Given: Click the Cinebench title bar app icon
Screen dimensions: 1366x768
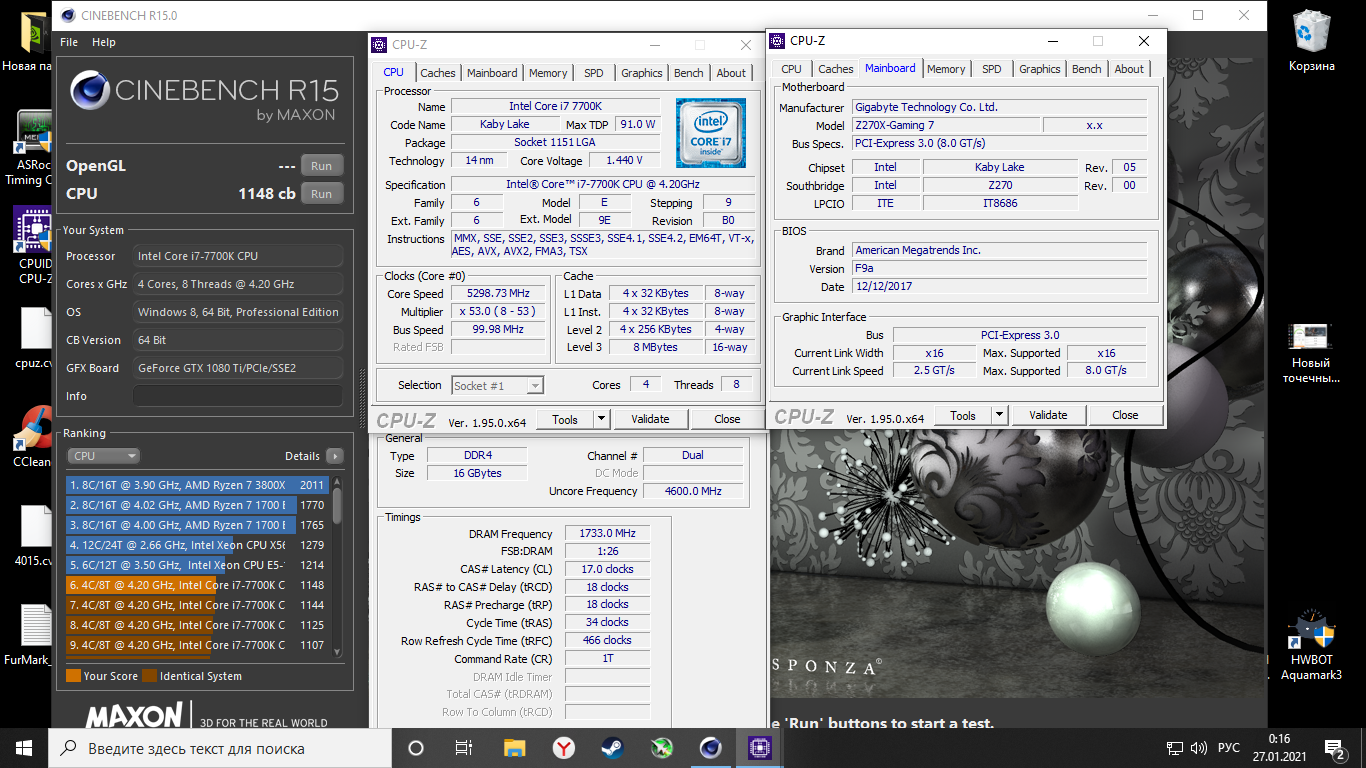Looking at the screenshot, I should click(66, 16).
